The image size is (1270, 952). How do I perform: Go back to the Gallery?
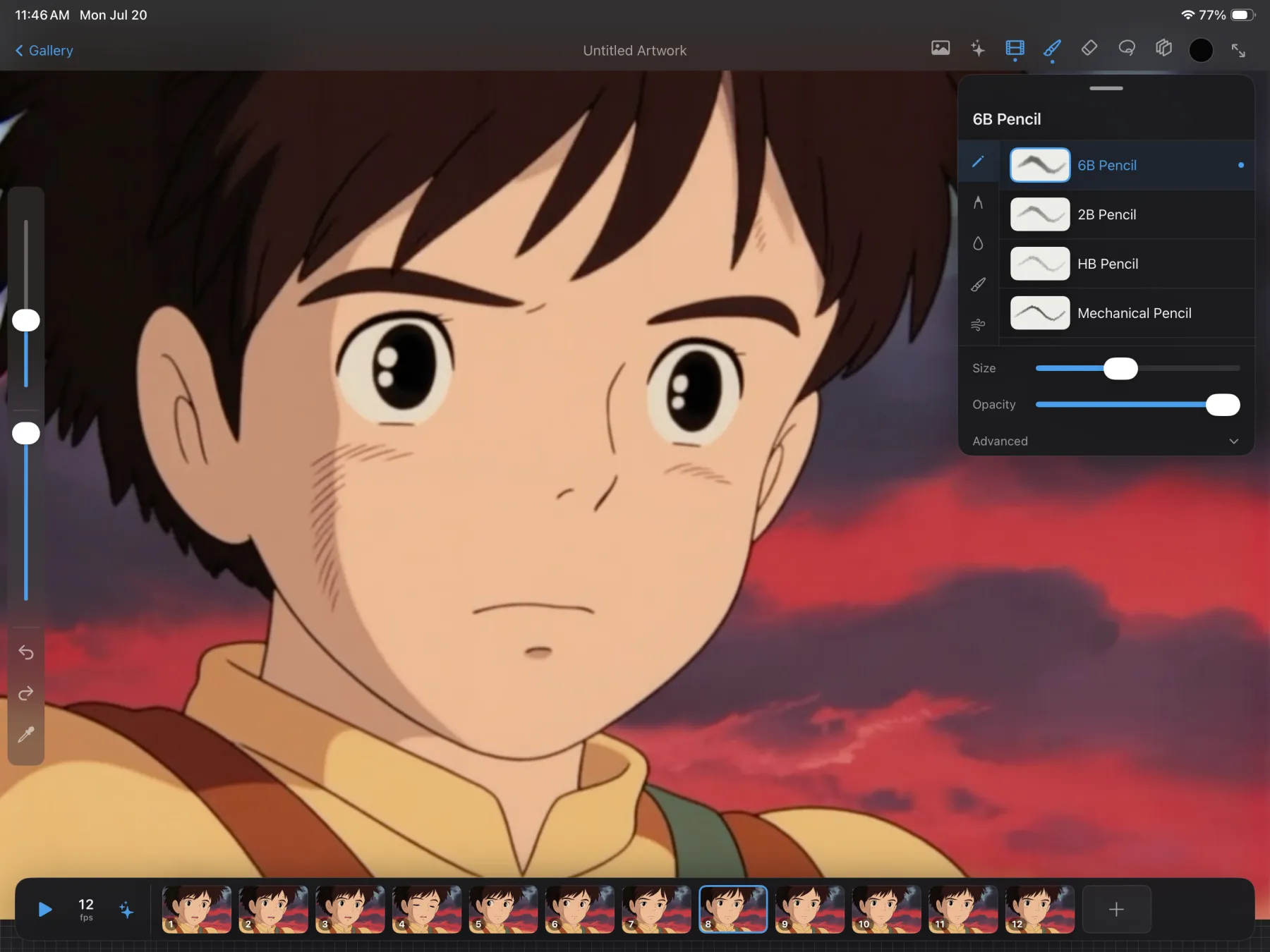pyautogui.click(x=44, y=51)
